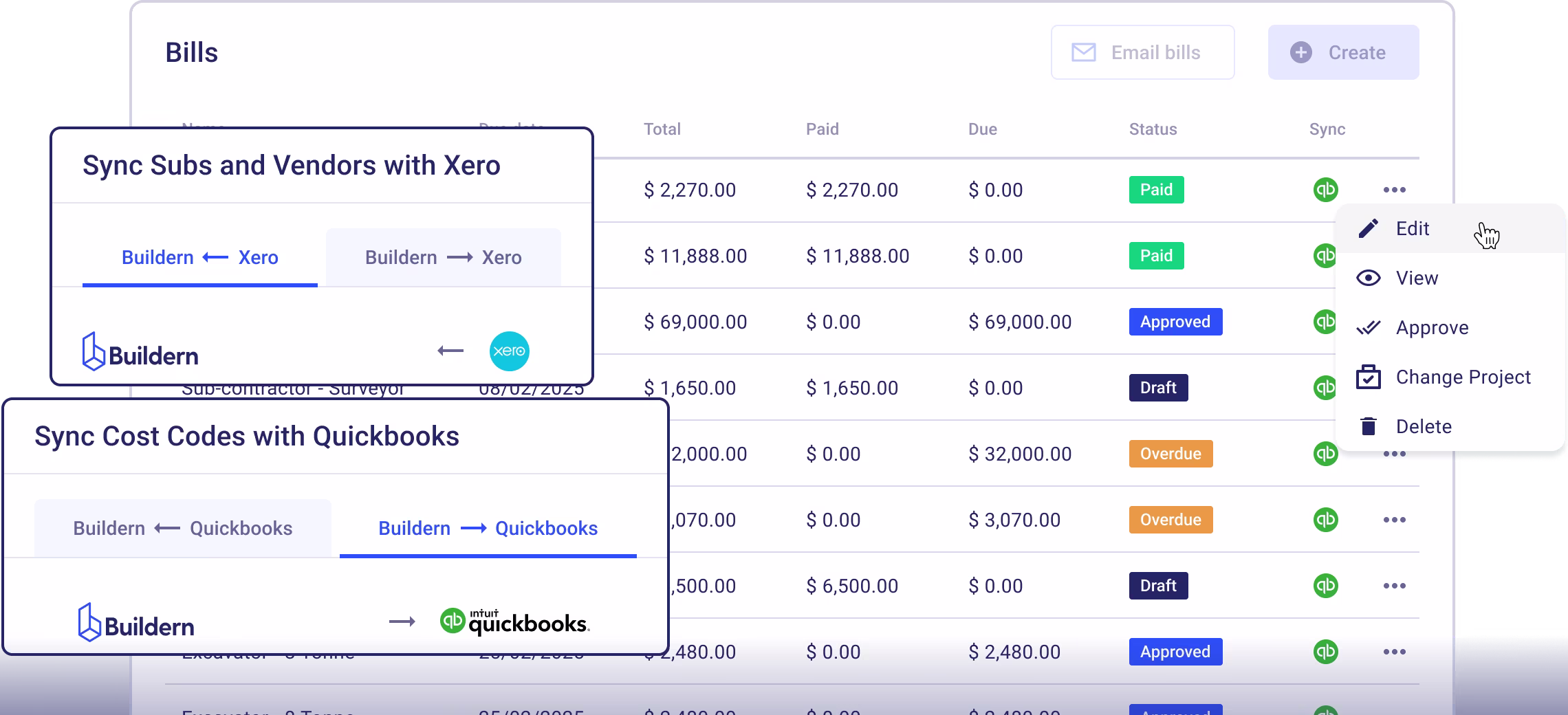Click the Draft badge on the $6,500.00 row

[1159, 586]
